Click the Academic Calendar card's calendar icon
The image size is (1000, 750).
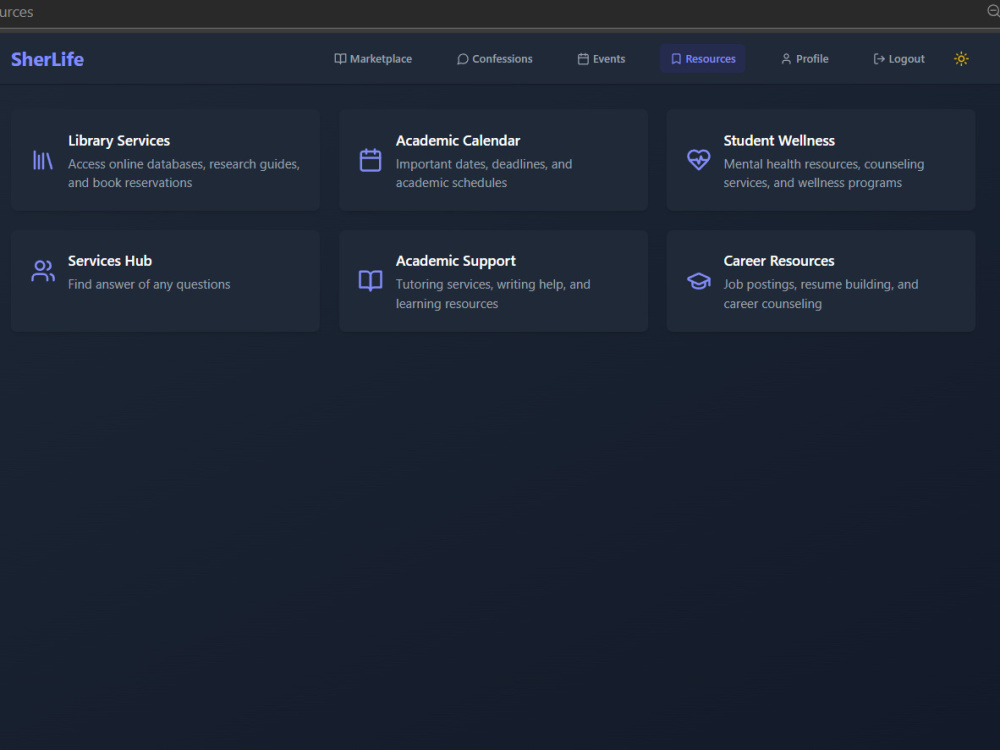tap(370, 160)
